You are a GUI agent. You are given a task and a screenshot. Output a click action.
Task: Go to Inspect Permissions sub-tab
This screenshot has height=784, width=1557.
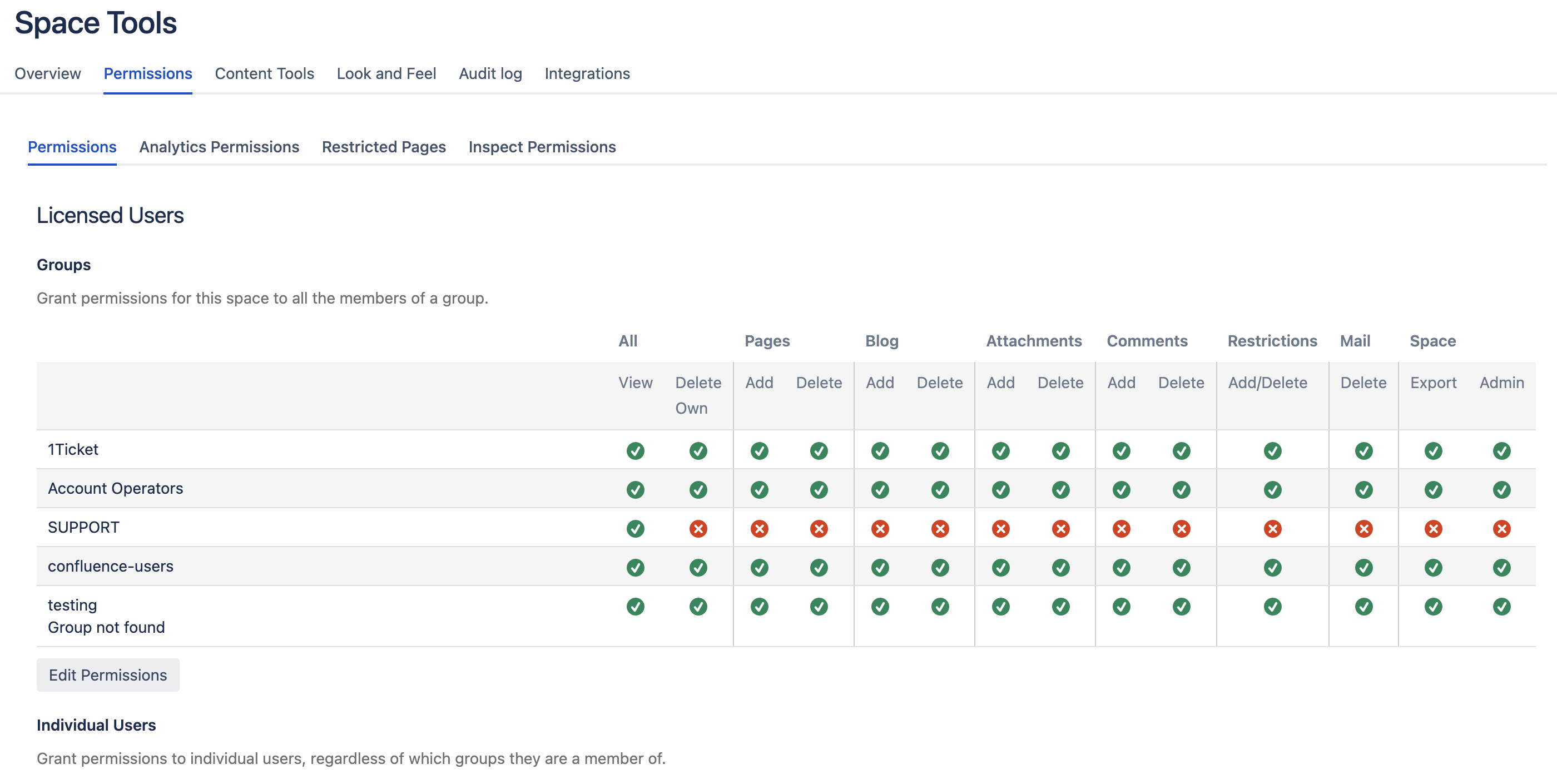tap(542, 147)
